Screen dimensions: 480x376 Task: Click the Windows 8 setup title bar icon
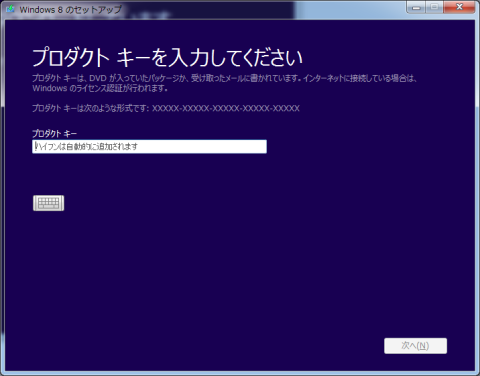point(10,9)
